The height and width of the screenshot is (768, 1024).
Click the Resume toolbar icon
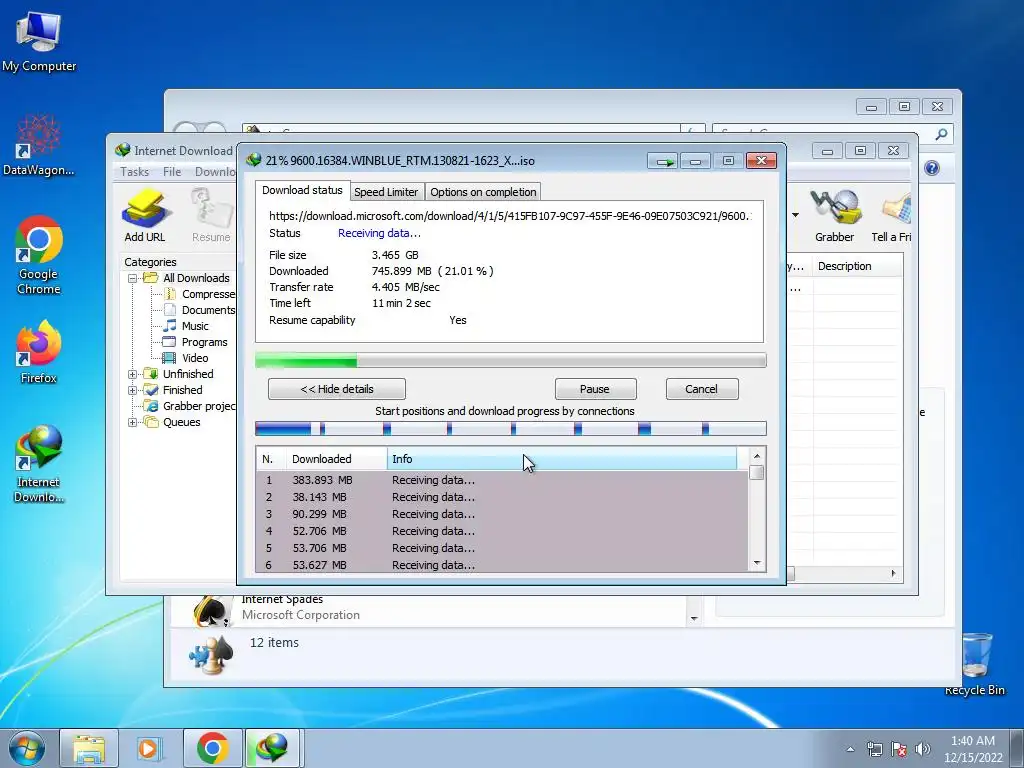click(x=211, y=216)
